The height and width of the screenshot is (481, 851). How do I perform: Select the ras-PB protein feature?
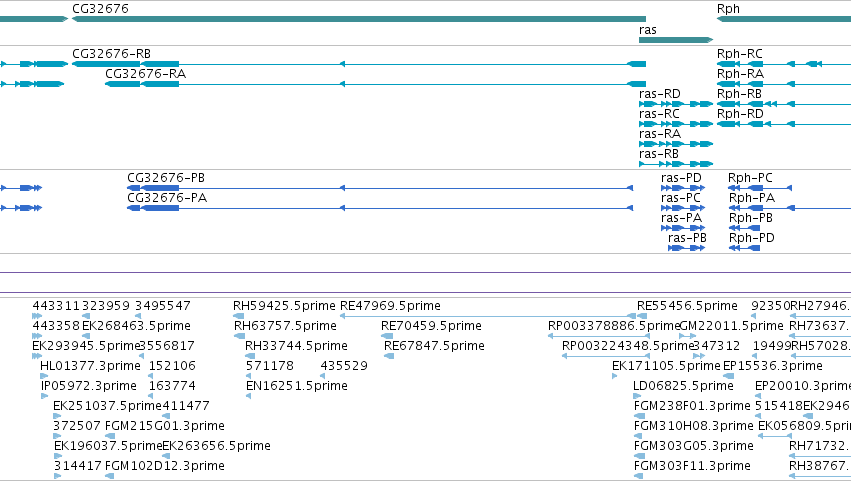pyautogui.click(x=687, y=248)
